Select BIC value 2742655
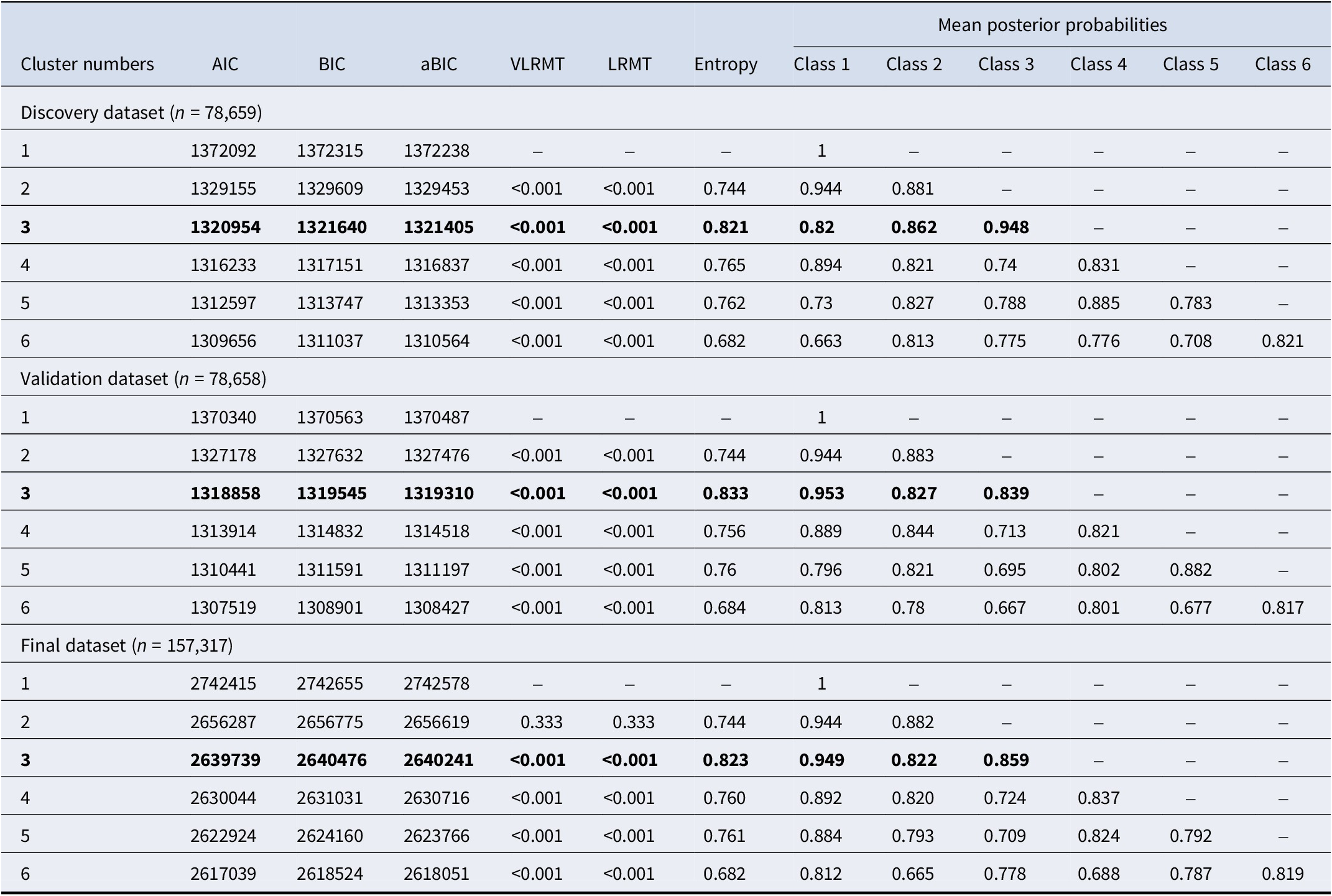This screenshot has height=896, width=1332. 330,683
